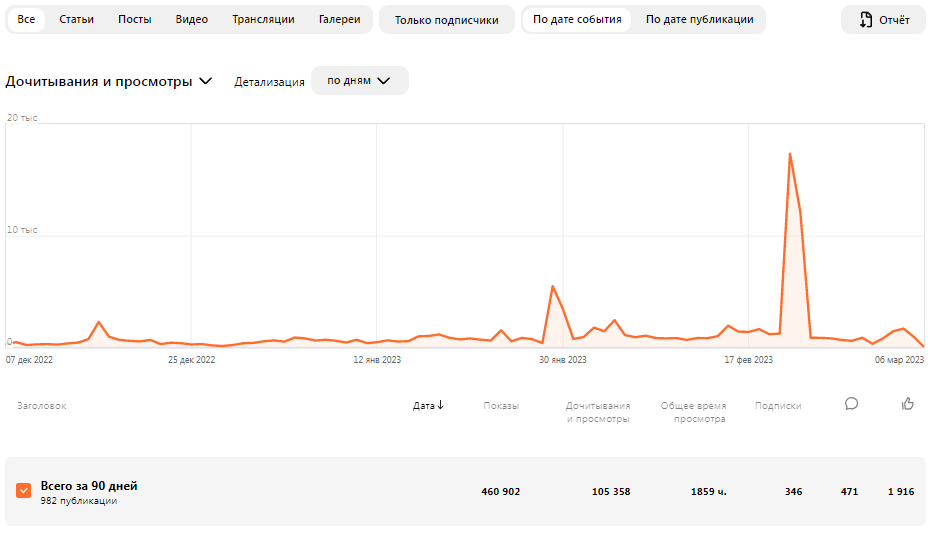Click the tallest chart peak in February
The height and width of the screenshot is (536, 932).
[x=790, y=154]
